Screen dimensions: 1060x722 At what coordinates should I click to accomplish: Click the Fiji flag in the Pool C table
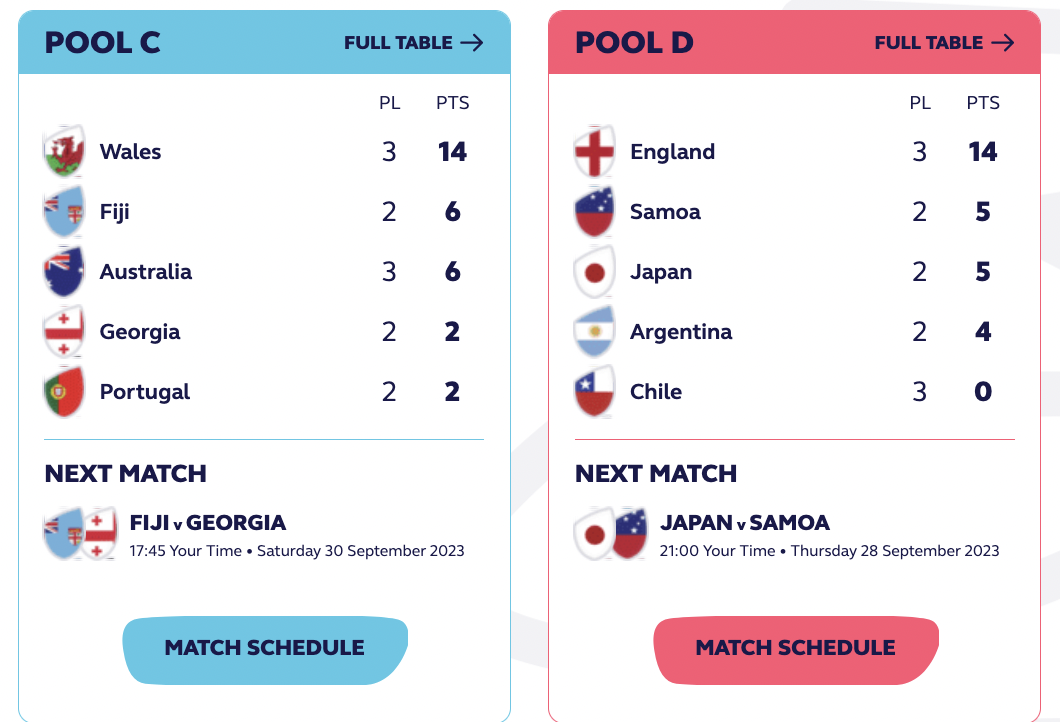[x=64, y=211]
